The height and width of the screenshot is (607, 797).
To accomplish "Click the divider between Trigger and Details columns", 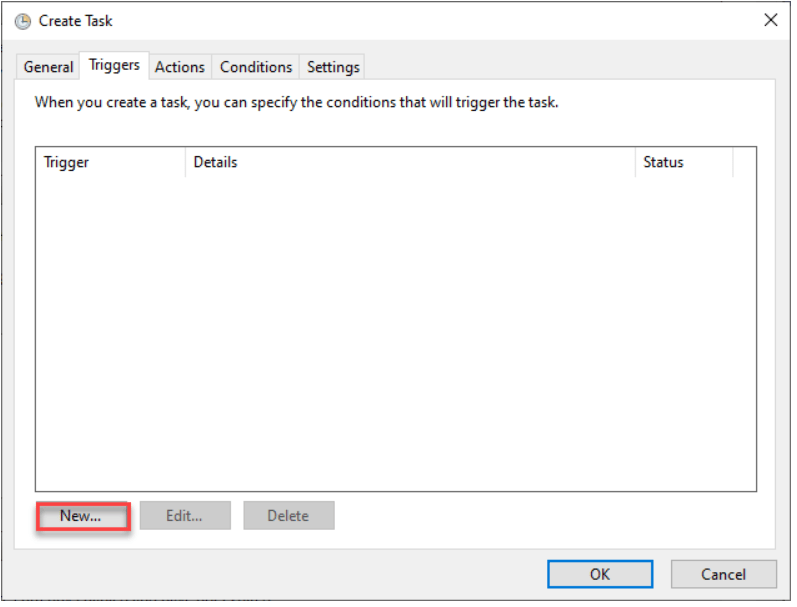I will tap(185, 162).
